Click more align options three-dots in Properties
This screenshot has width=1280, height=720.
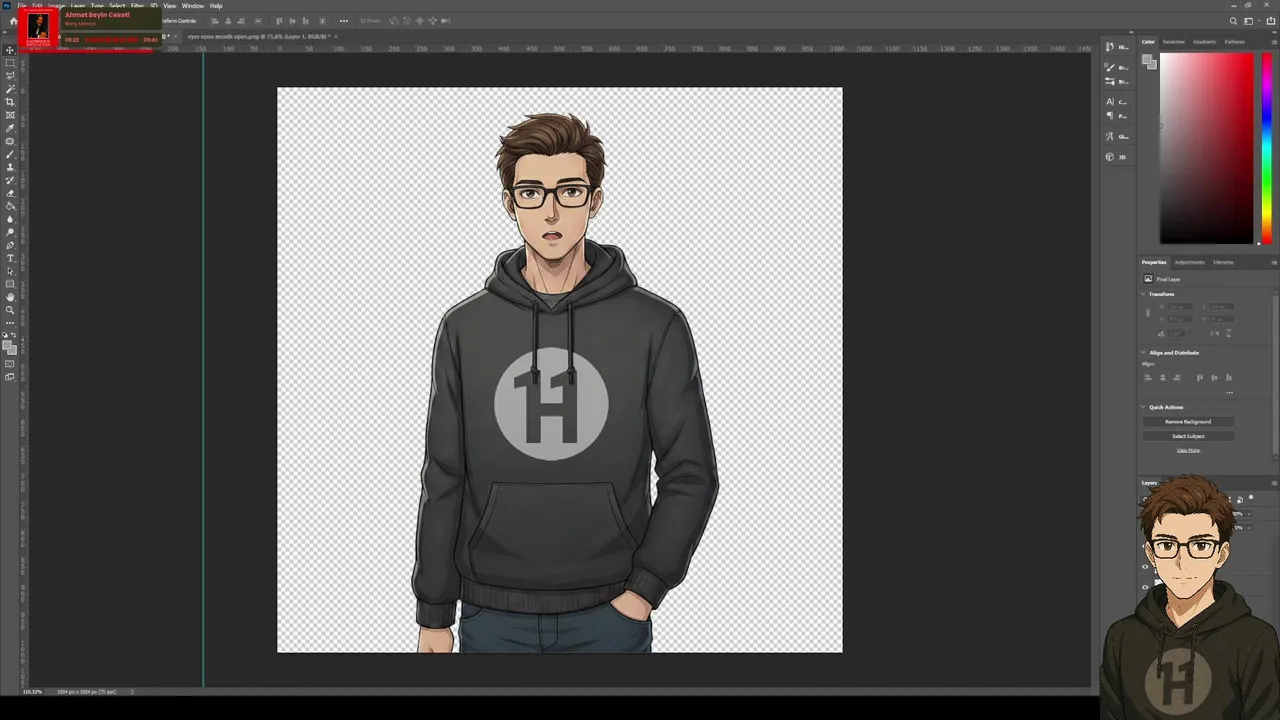tap(1230, 392)
